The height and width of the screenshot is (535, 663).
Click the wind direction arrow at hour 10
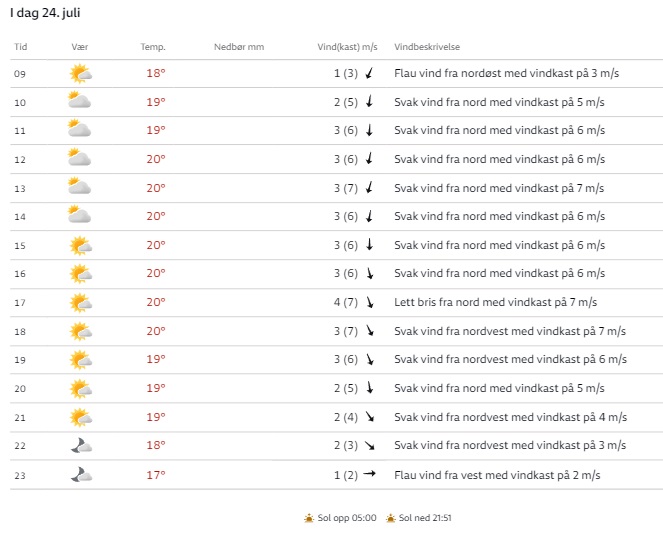tap(369, 102)
